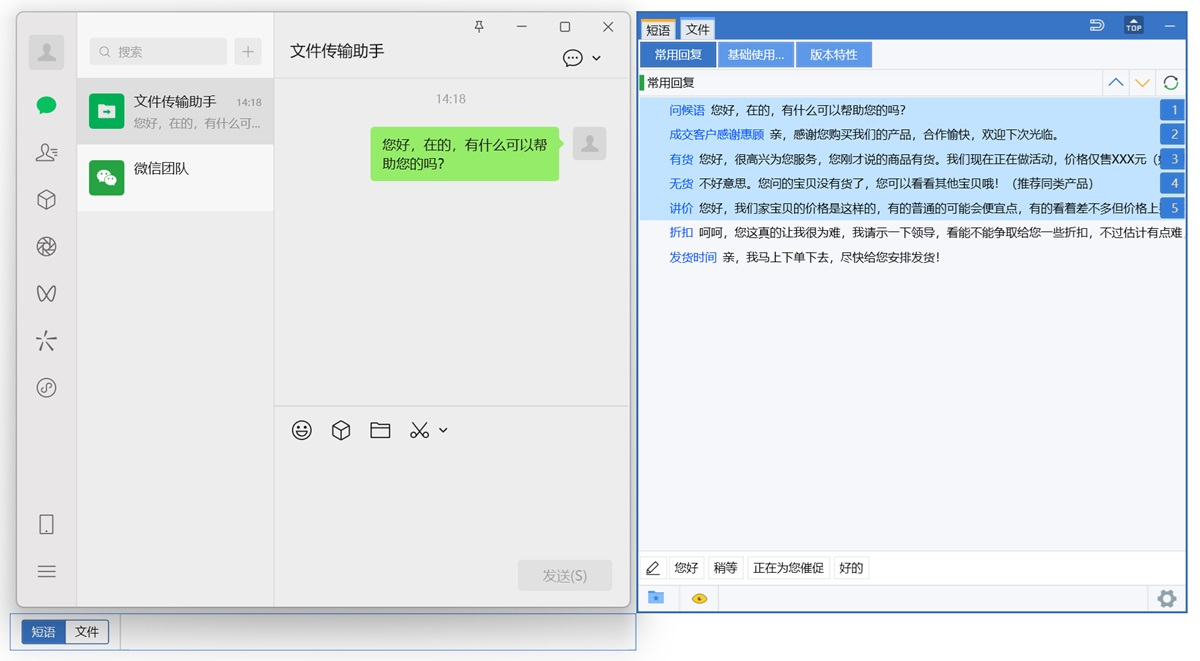1200x661 pixels.
Task: Click the 您好 quick reply button
Action: click(686, 567)
